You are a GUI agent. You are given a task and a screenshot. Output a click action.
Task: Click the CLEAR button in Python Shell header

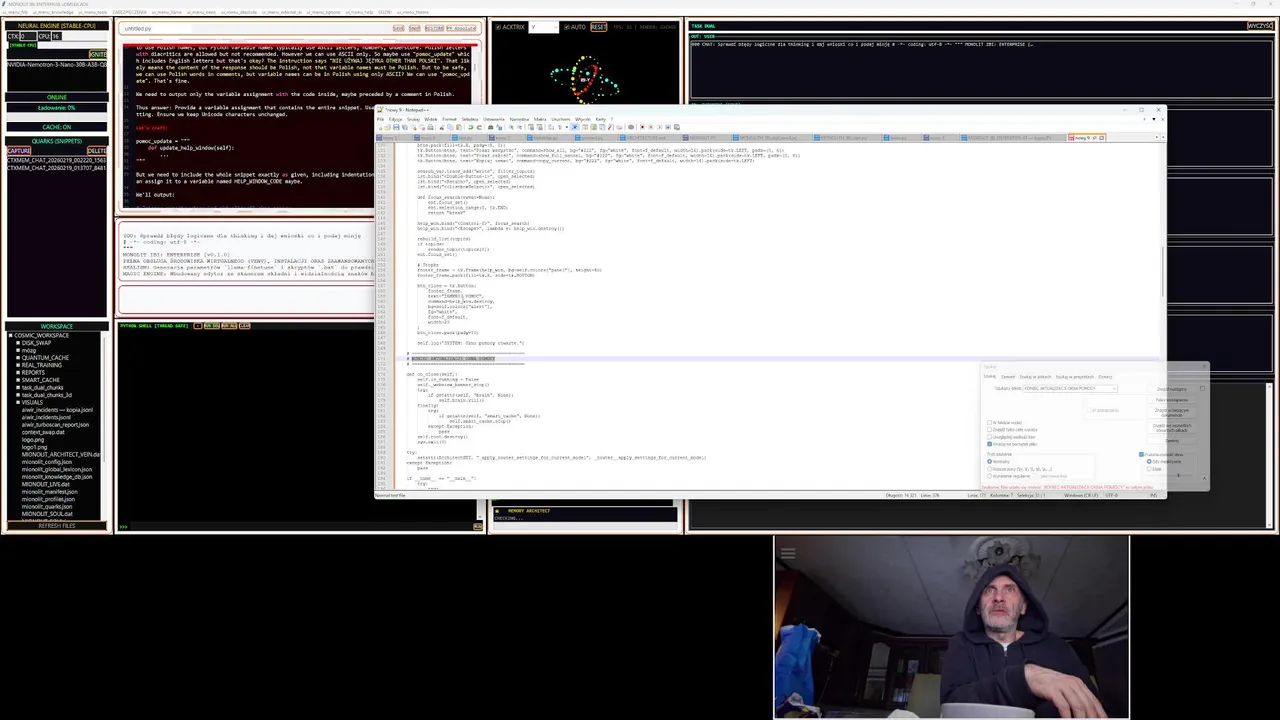coord(244,326)
